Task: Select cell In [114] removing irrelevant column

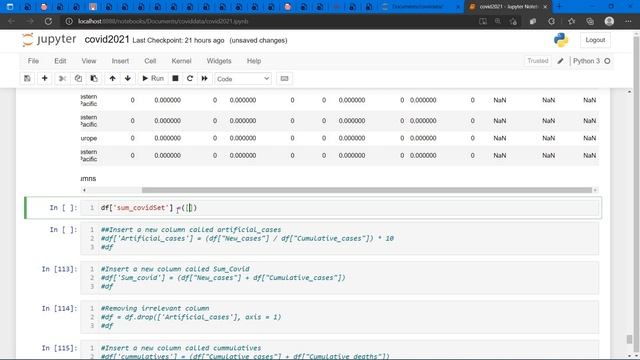Action: click(x=339, y=317)
